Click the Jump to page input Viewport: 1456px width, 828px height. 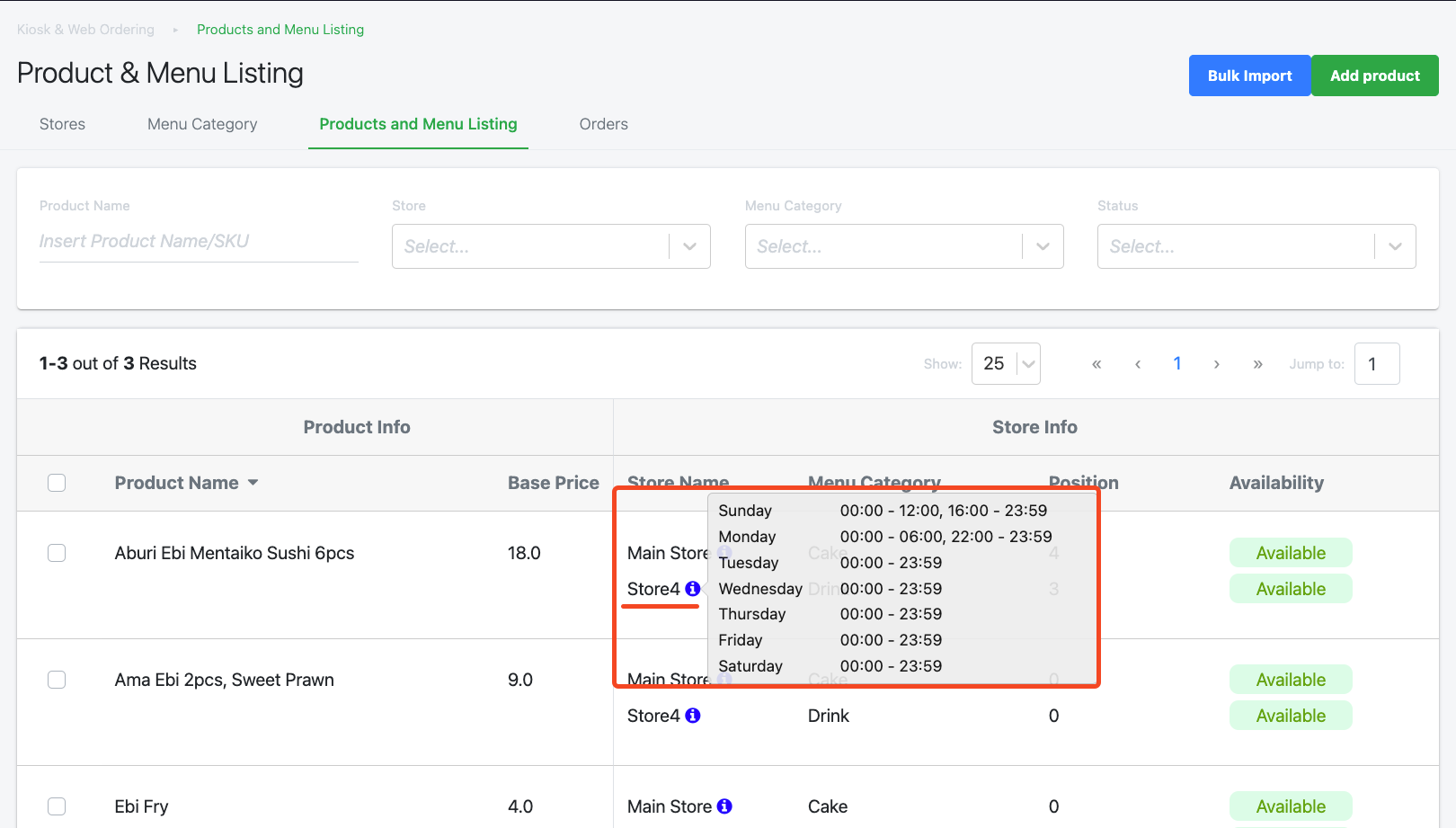[x=1377, y=364]
